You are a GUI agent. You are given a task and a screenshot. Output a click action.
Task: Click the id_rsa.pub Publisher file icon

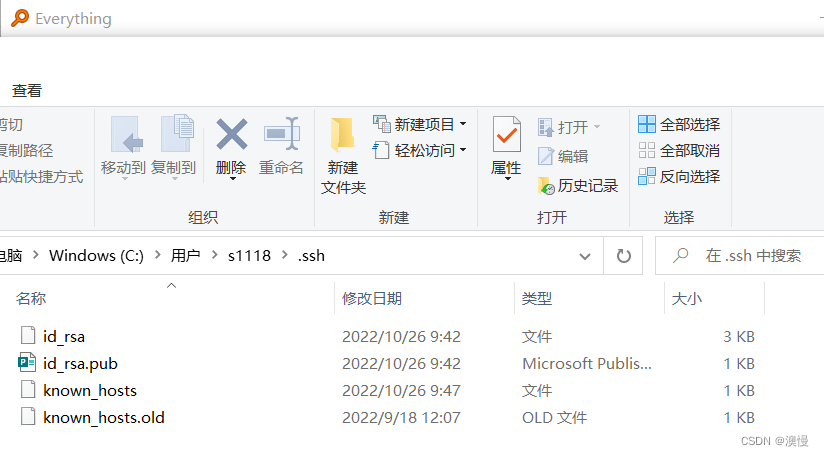[x=27, y=362]
